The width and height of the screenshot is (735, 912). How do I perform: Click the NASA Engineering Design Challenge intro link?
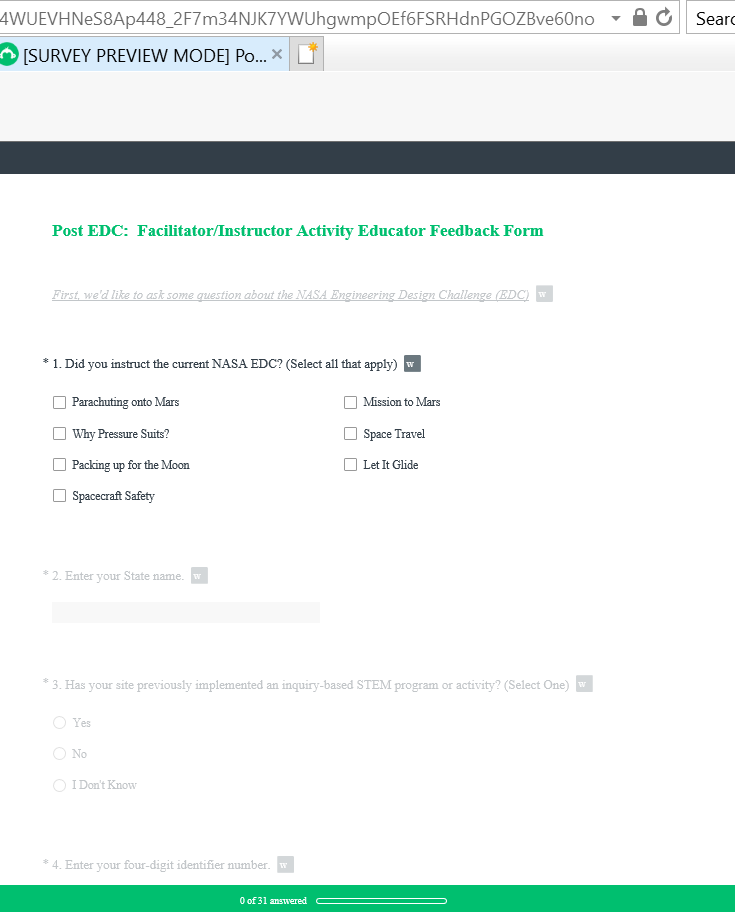point(290,295)
